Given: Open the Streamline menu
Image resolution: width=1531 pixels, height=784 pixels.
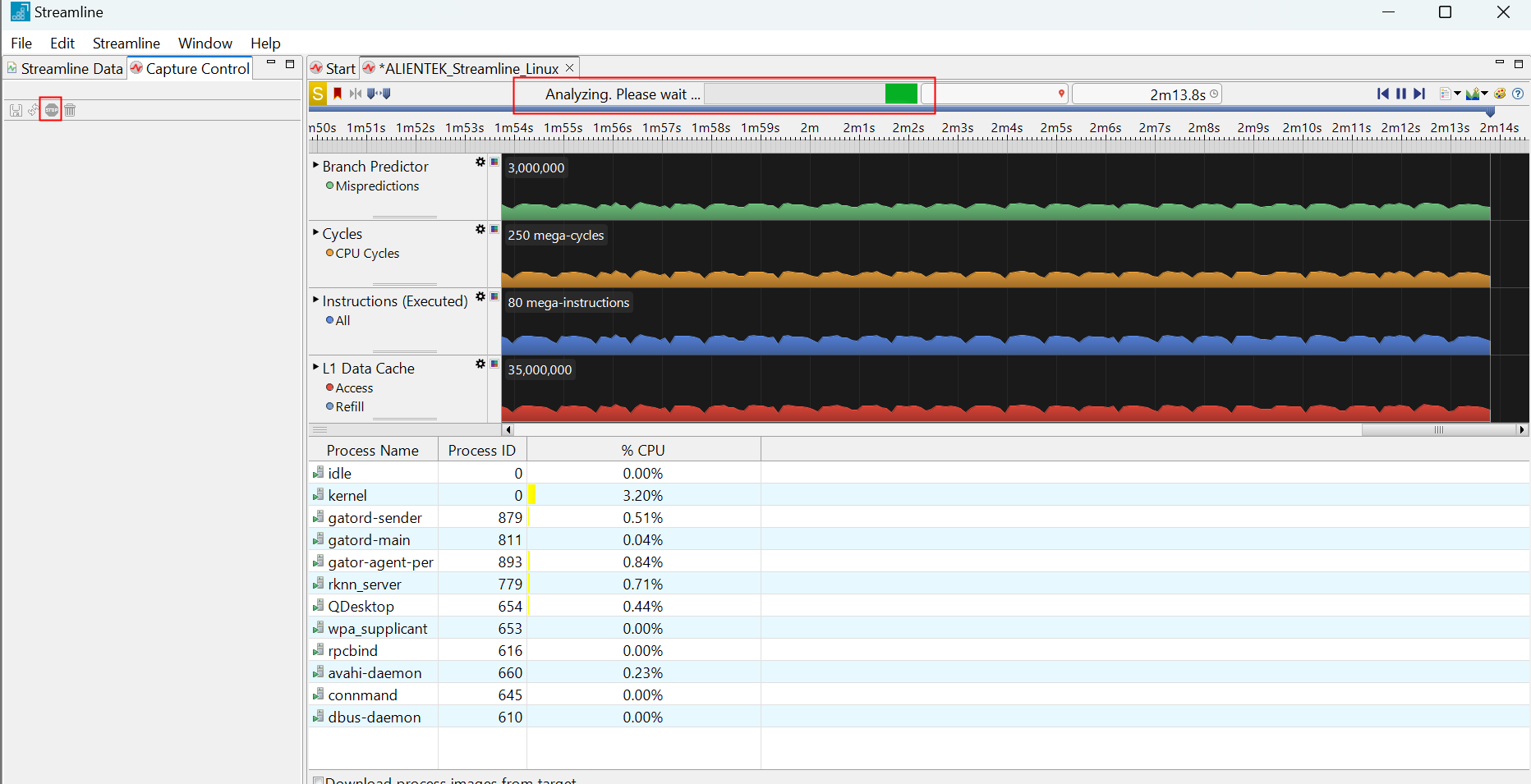Looking at the screenshot, I should coord(126,44).
